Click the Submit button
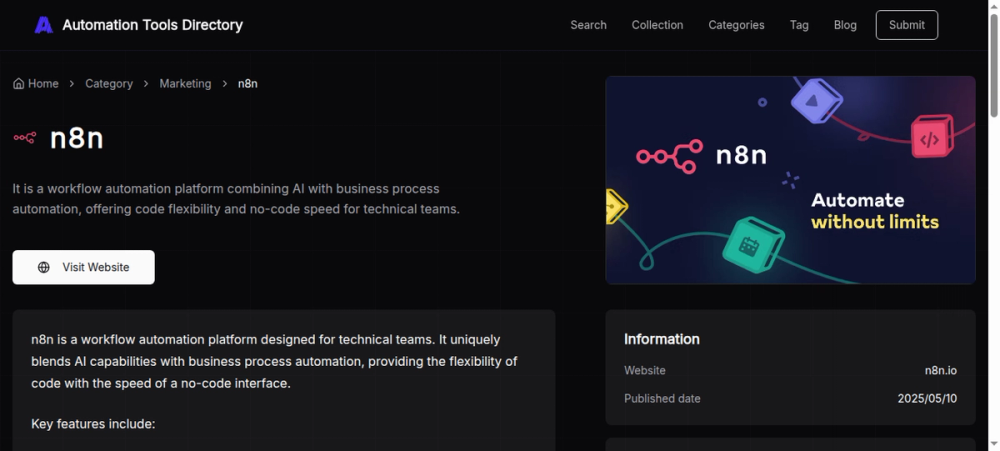 [x=906, y=25]
